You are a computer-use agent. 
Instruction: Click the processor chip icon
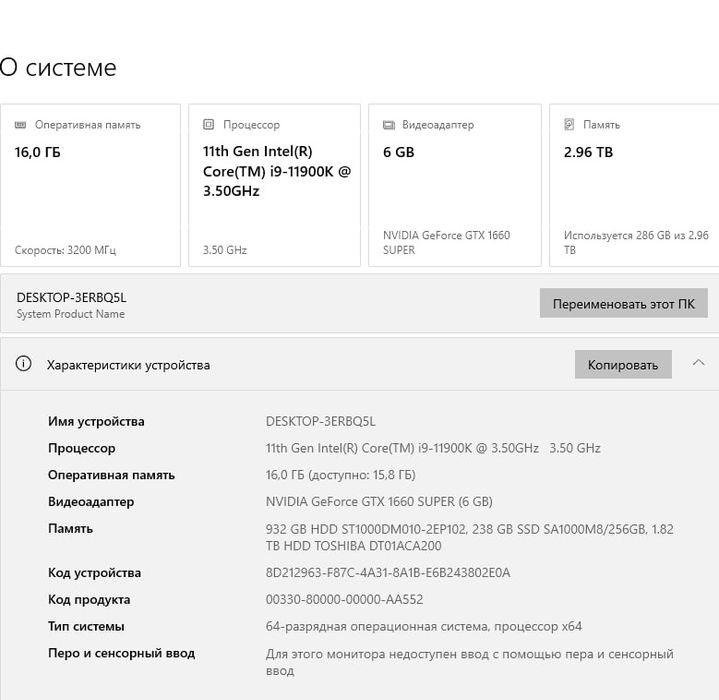coord(209,125)
